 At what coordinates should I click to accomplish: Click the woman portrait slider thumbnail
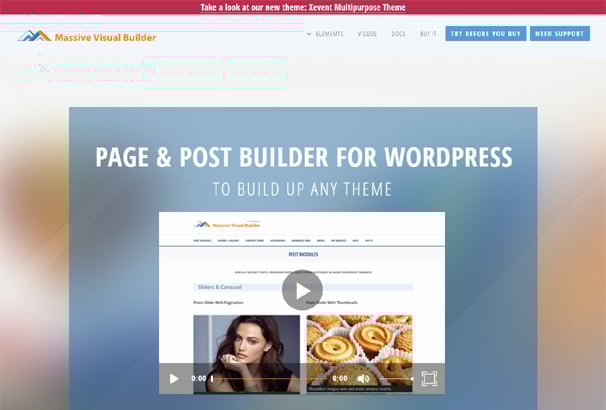click(247, 354)
